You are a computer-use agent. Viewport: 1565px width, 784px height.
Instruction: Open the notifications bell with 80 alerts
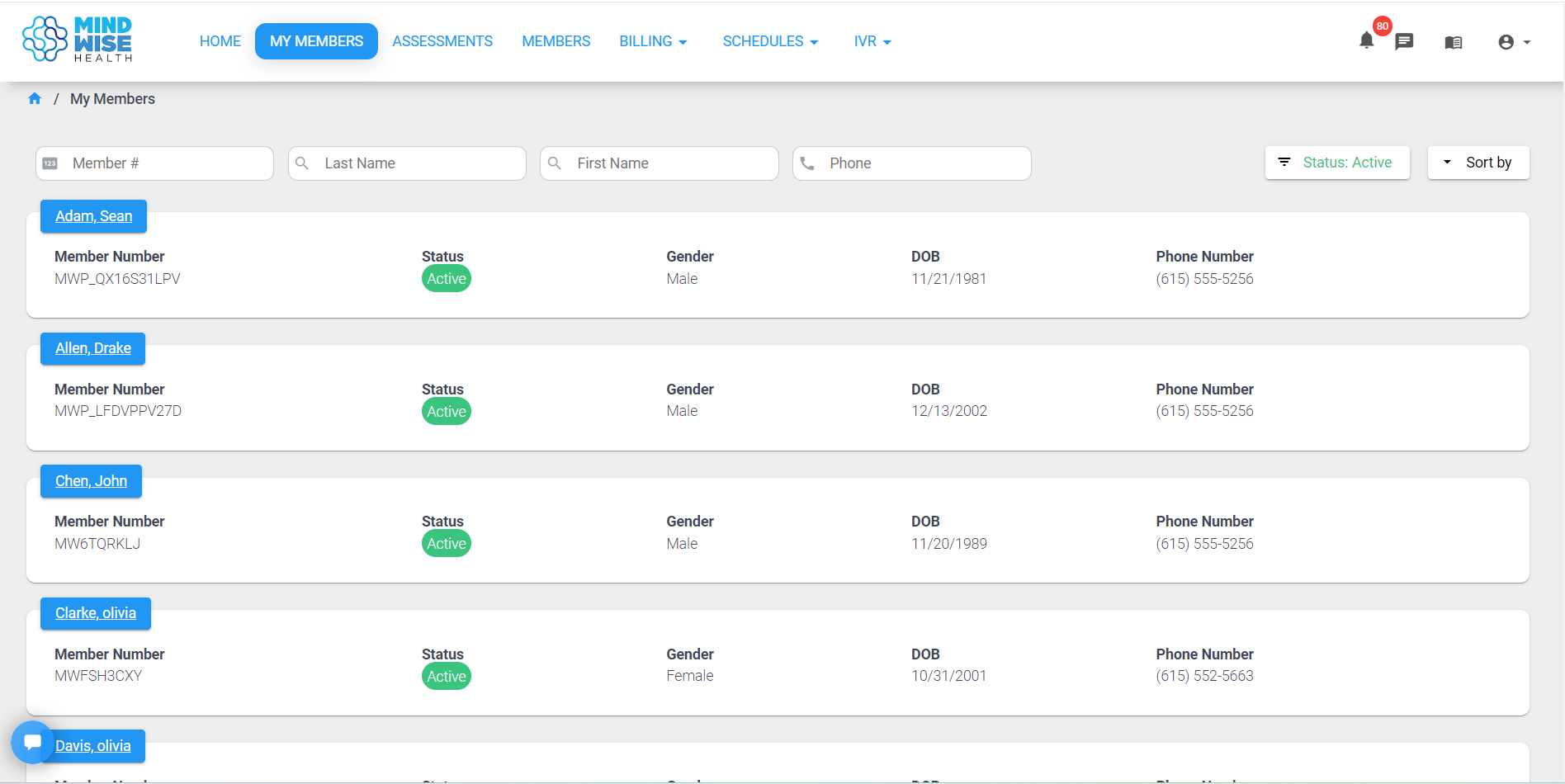pyautogui.click(x=1366, y=40)
